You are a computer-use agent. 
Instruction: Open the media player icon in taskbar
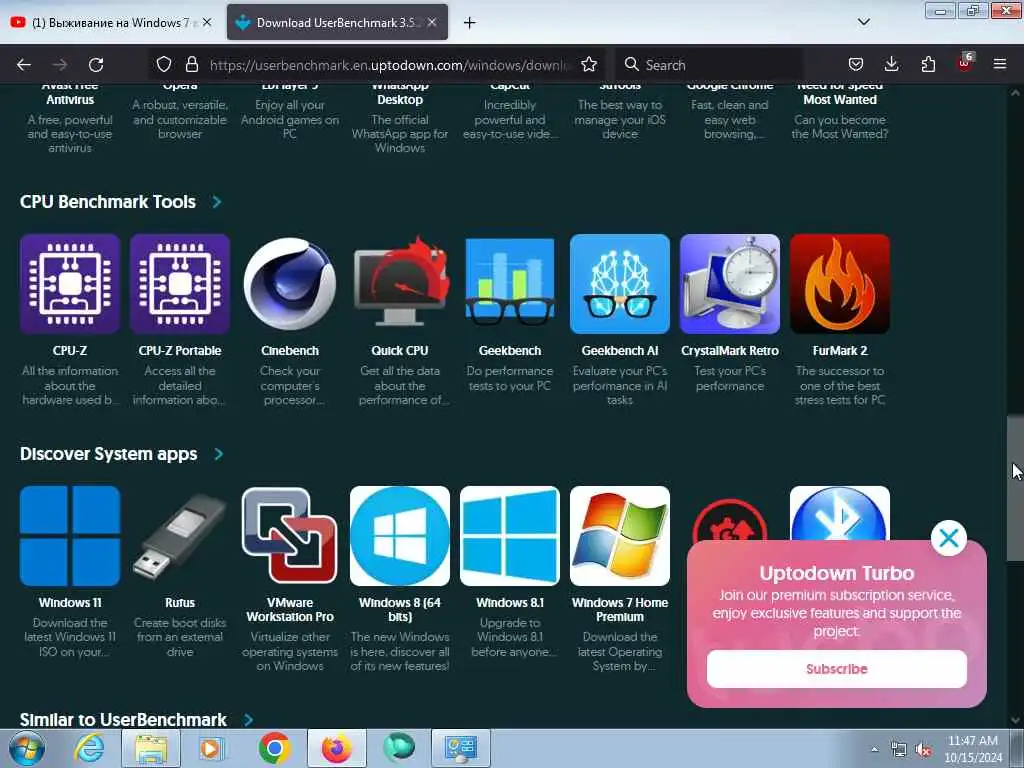(210, 748)
